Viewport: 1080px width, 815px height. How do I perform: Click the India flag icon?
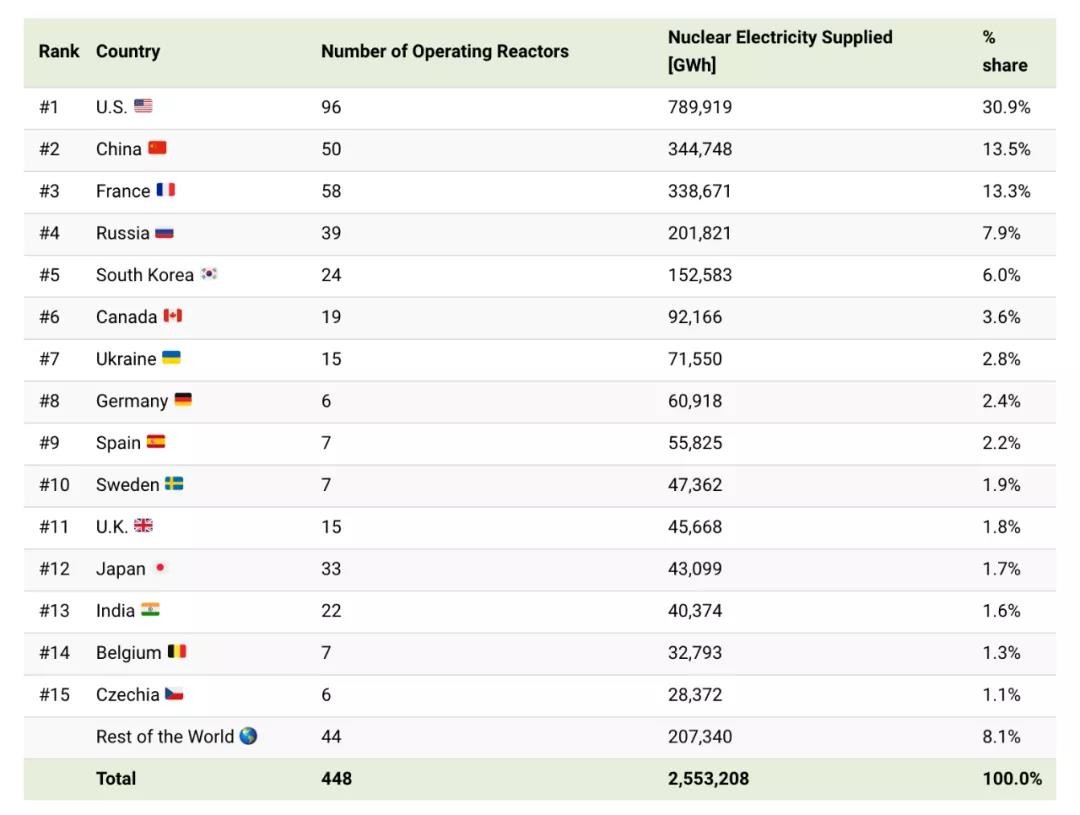[x=150, y=610]
